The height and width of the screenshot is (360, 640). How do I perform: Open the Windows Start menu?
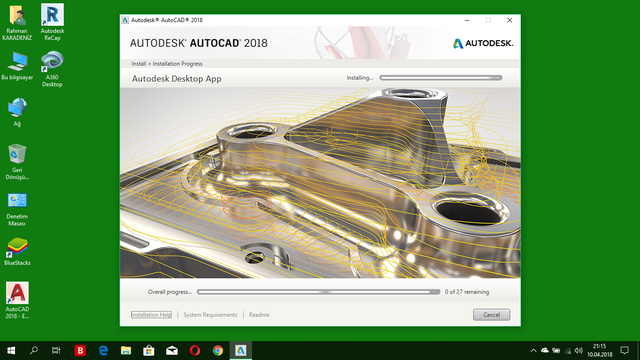pos(11,350)
